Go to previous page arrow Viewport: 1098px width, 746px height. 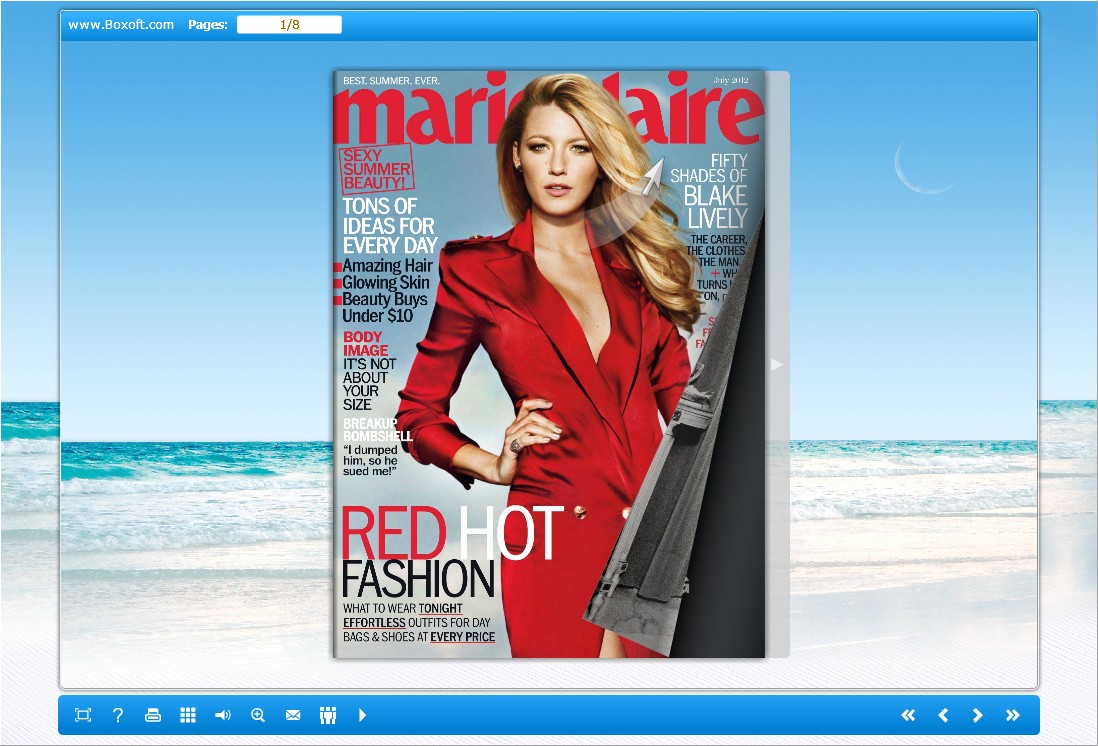pos(943,715)
